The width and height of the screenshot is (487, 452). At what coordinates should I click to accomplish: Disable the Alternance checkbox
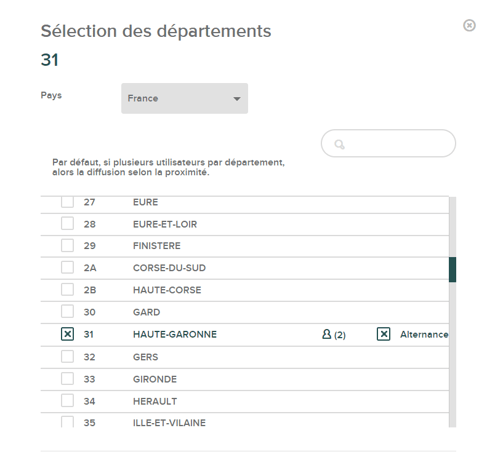click(383, 334)
